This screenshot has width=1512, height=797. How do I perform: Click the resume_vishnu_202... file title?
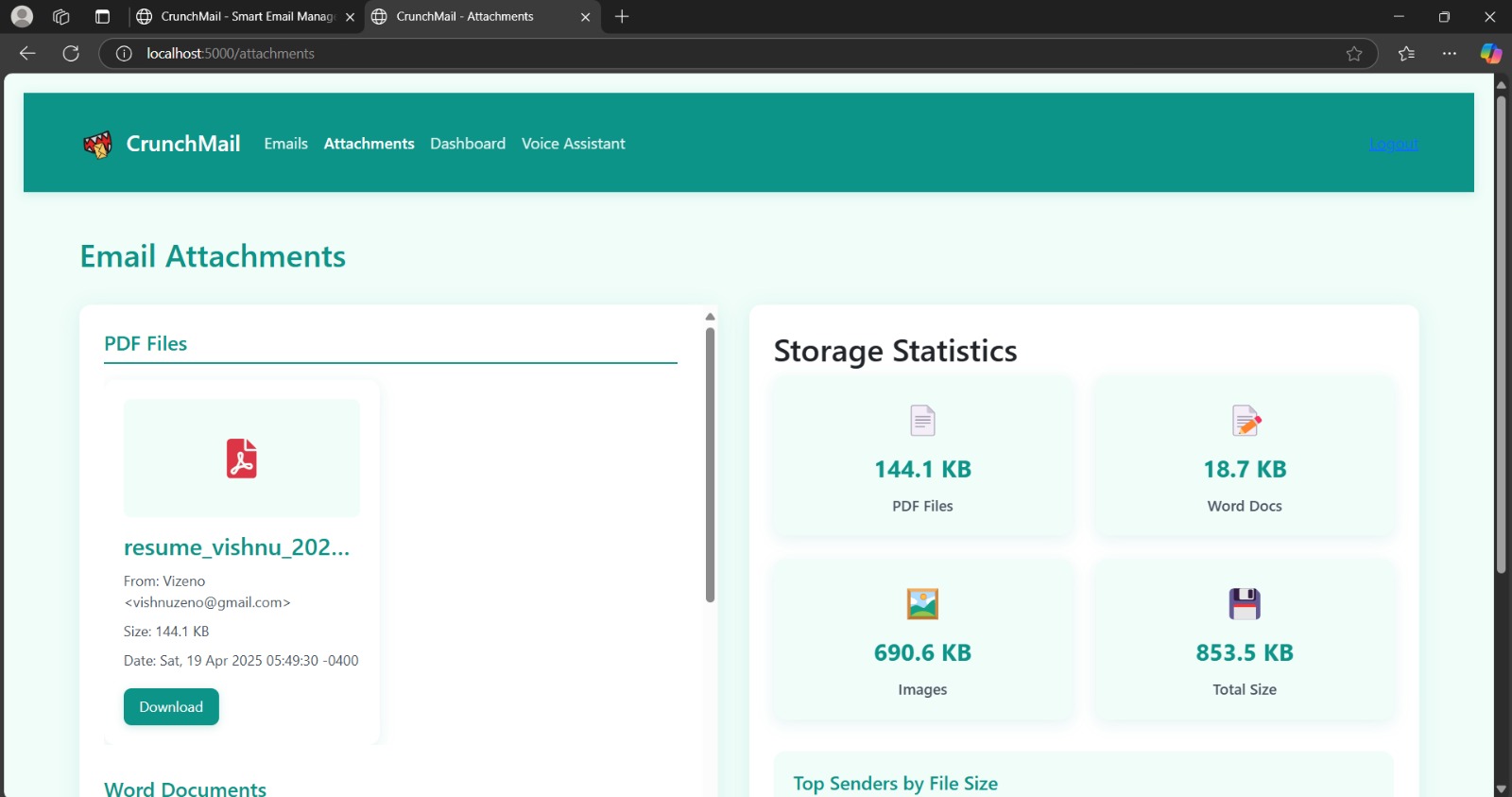(236, 547)
